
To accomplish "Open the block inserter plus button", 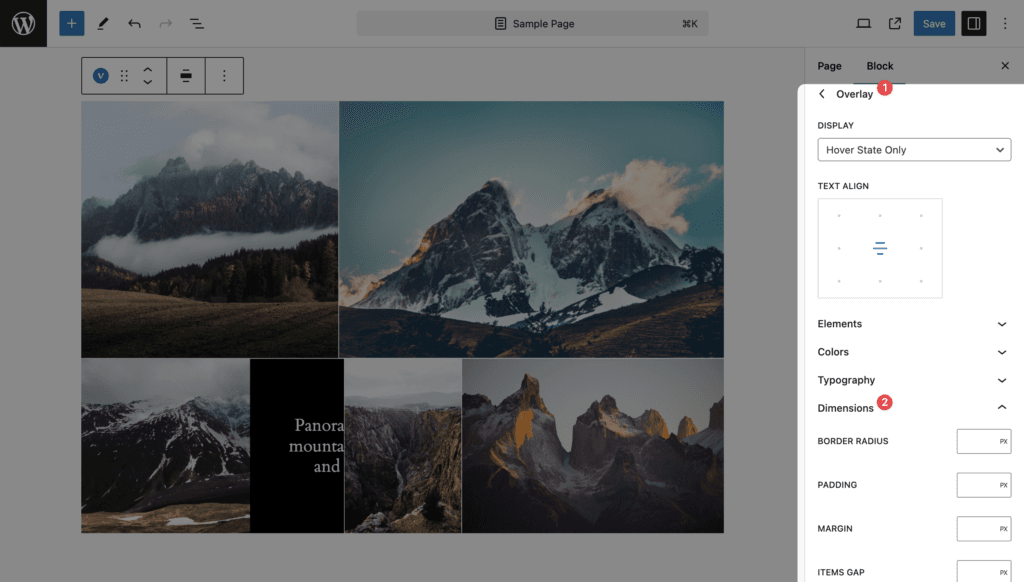I will pyautogui.click(x=72, y=24).
